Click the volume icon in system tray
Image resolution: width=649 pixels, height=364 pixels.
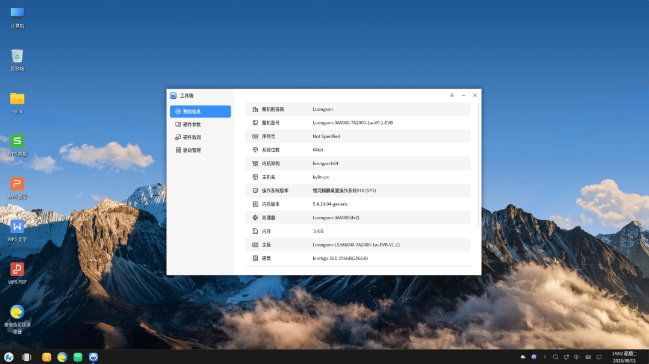pyautogui.click(x=577, y=357)
